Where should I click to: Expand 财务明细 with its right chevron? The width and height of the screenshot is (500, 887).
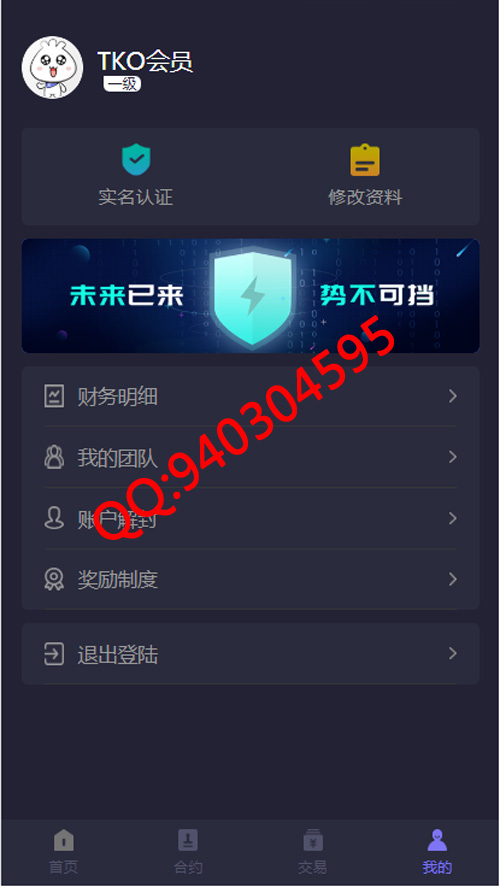pos(452,396)
